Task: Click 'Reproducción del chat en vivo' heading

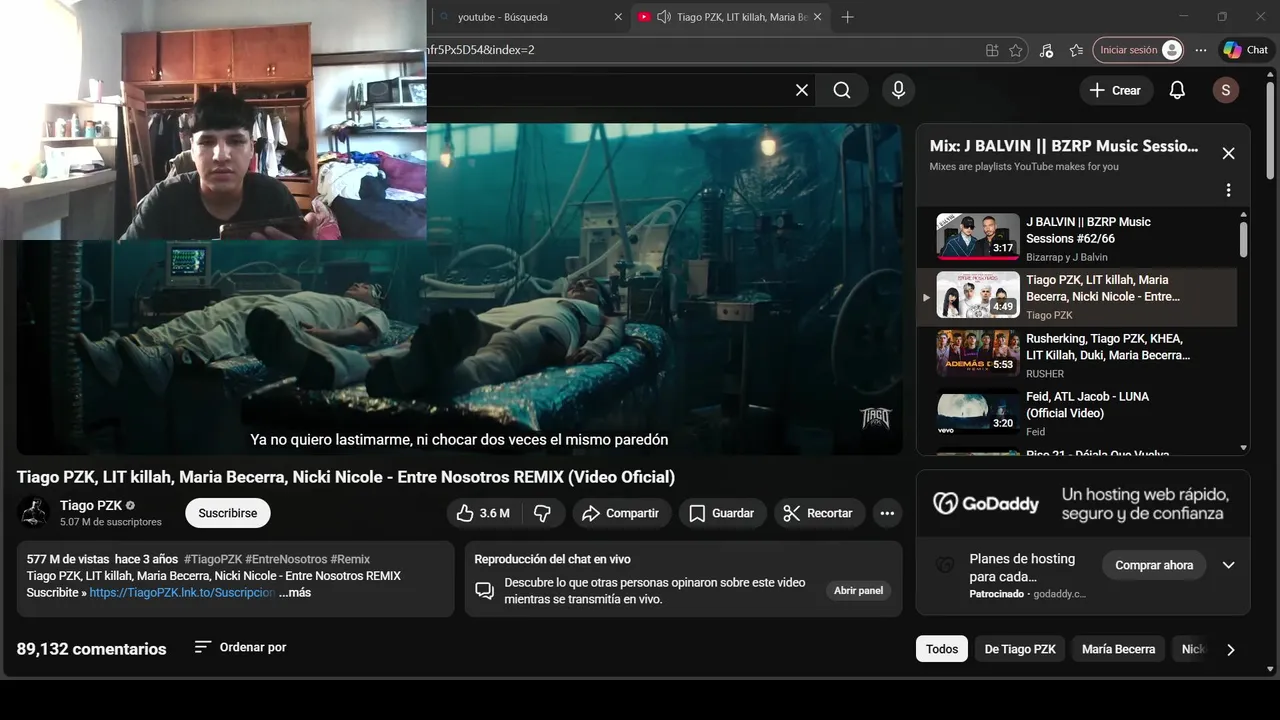Action: pos(552,559)
